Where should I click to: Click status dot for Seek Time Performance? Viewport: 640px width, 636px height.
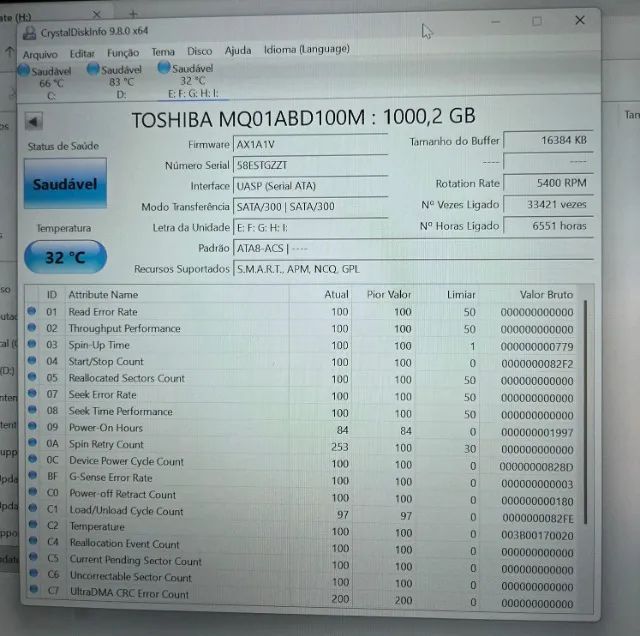(32, 409)
